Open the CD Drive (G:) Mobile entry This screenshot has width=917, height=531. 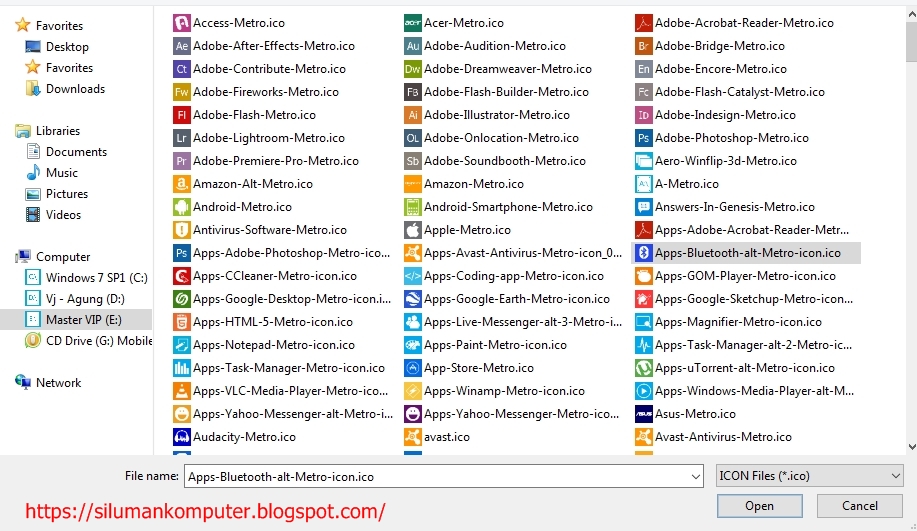[x=88, y=341]
